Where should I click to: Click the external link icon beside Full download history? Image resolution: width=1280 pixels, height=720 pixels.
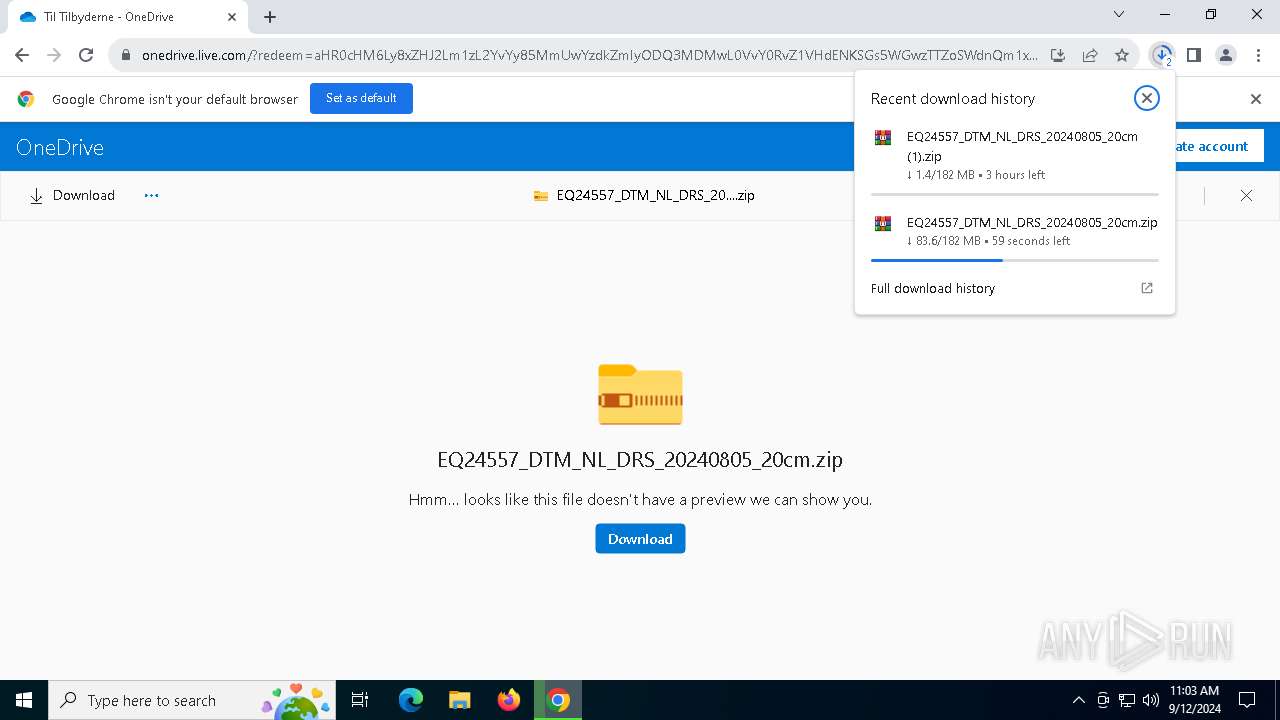[1147, 288]
